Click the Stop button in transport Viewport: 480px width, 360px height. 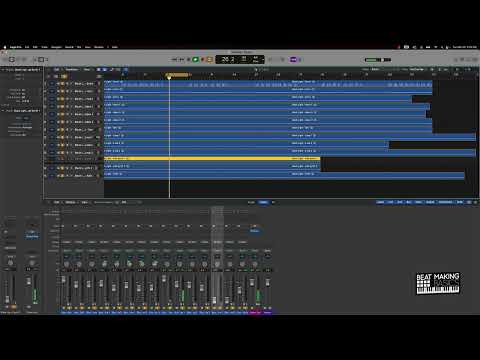click(189, 60)
